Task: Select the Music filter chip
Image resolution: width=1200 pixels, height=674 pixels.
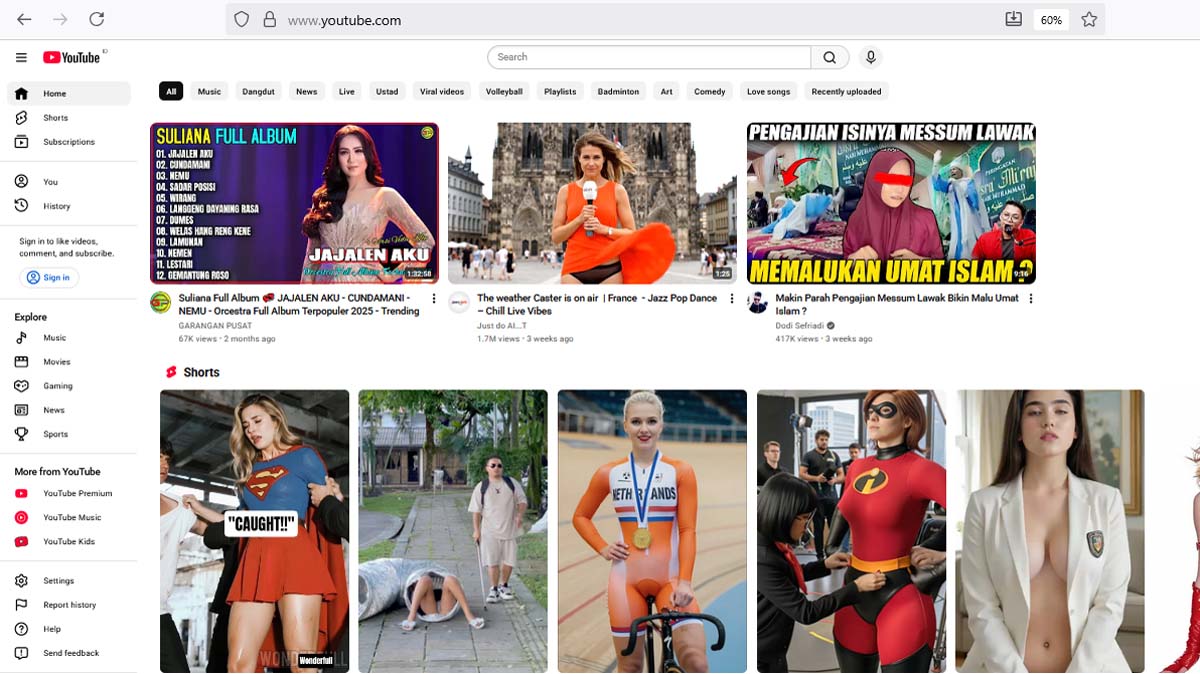Action: [x=209, y=91]
